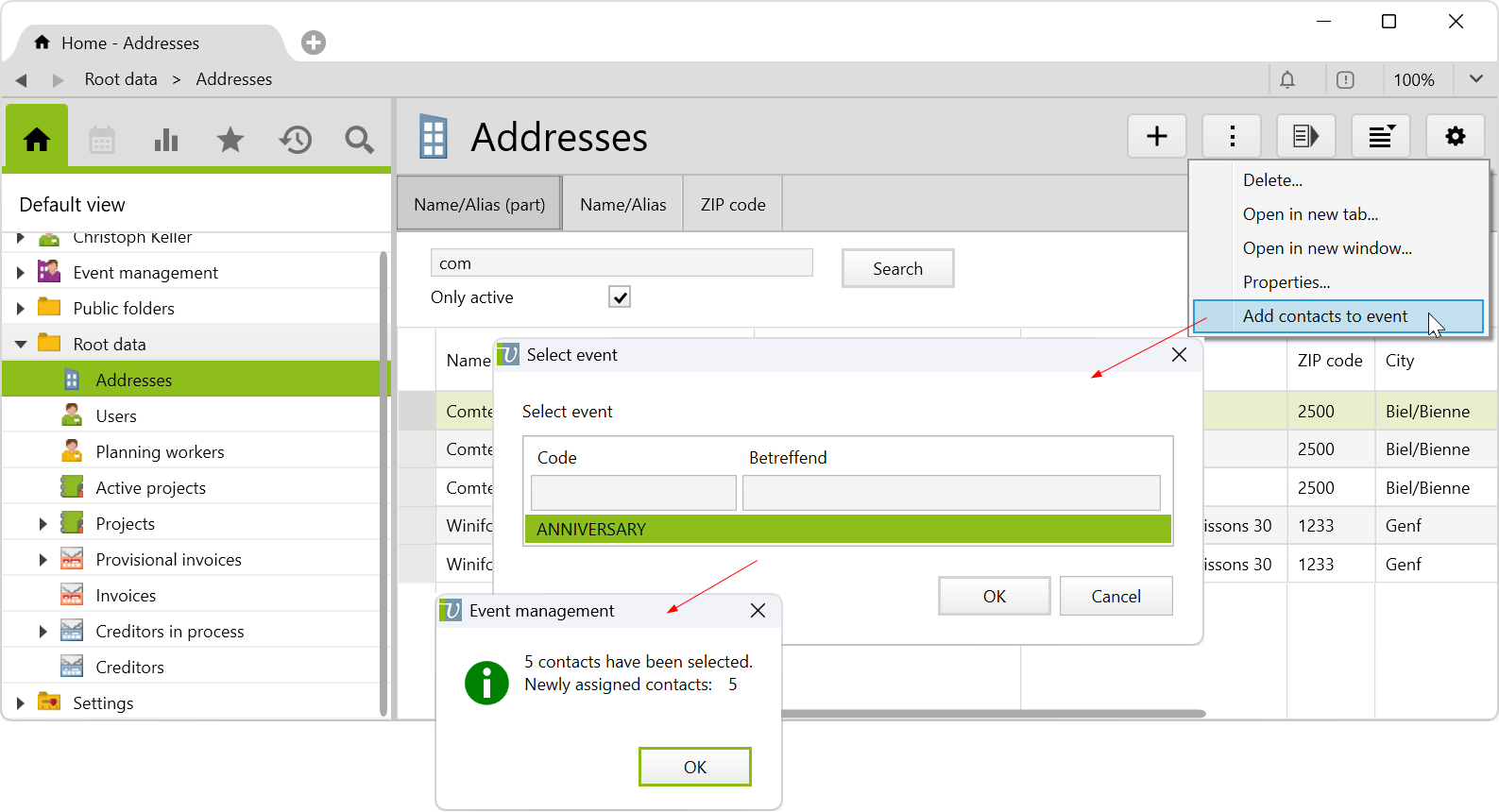This screenshot has width=1499, height=812.
Task: Confirm the Event management message with OK
Action: [x=694, y=767]
